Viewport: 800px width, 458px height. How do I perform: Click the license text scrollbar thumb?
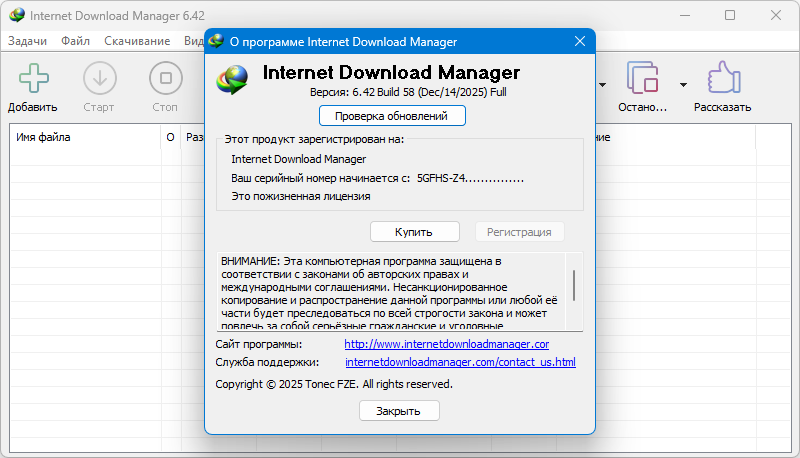pyautogui.click(x=574, y=285)
